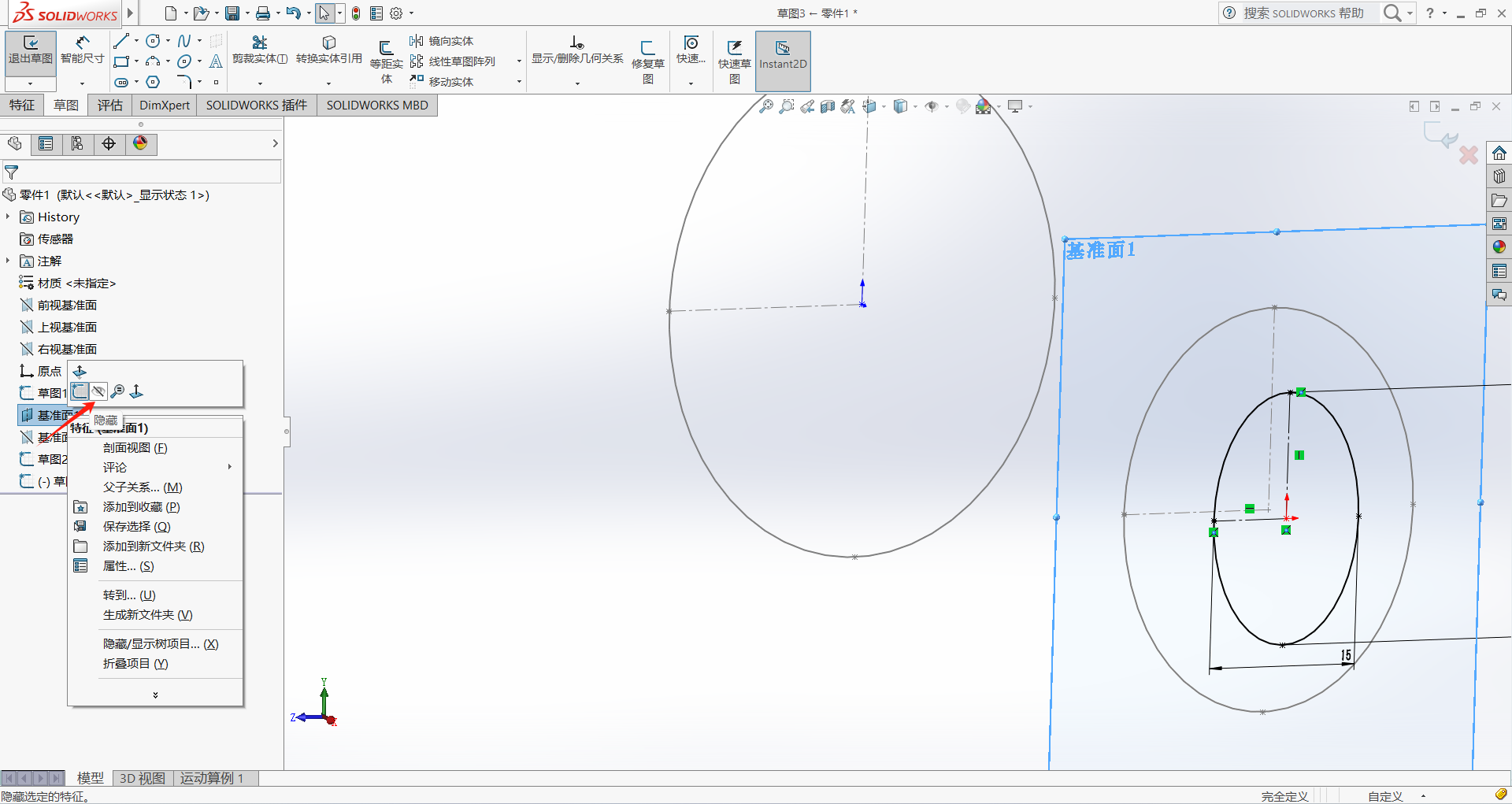This screenshot has width=1512, height=804.
Task: Select the 转换实体引用 convert entities tool
Action: tap(328, 50)
